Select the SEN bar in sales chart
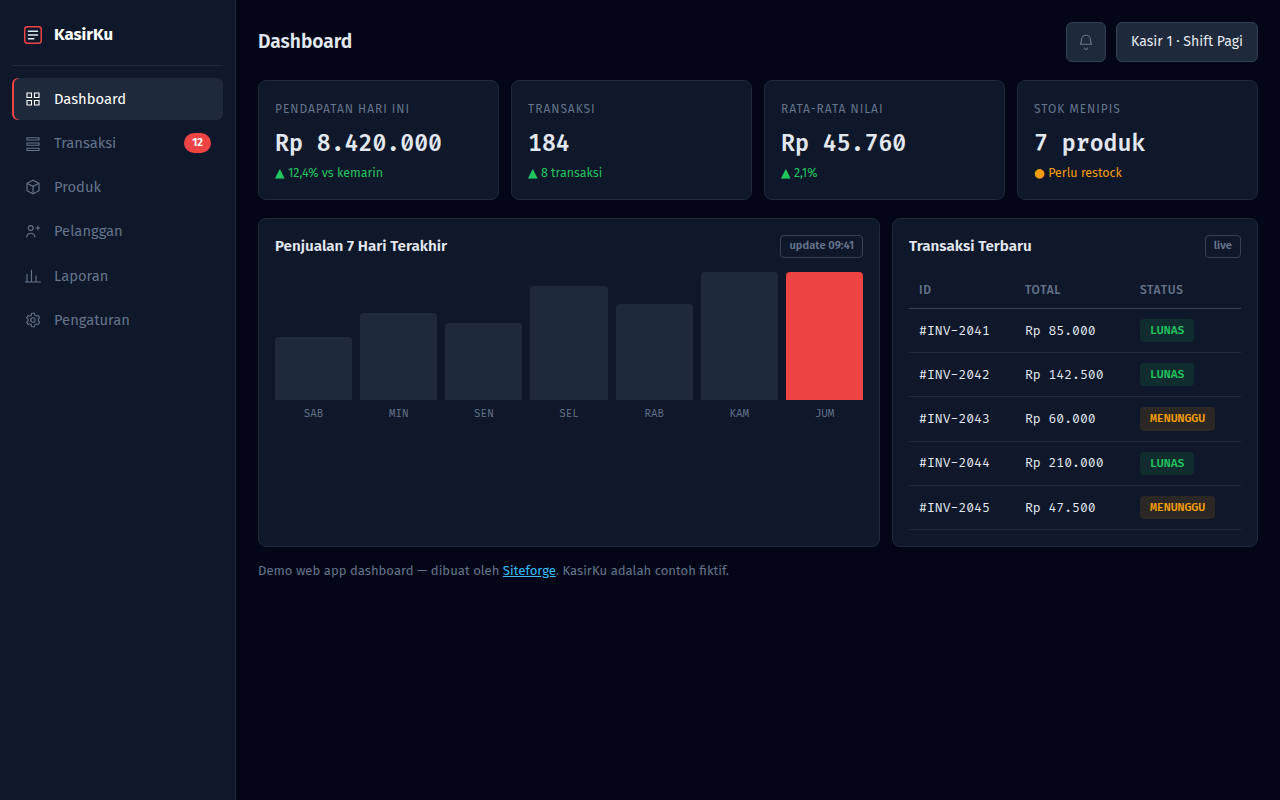1280x800 pixels. [x=483, y=362]
